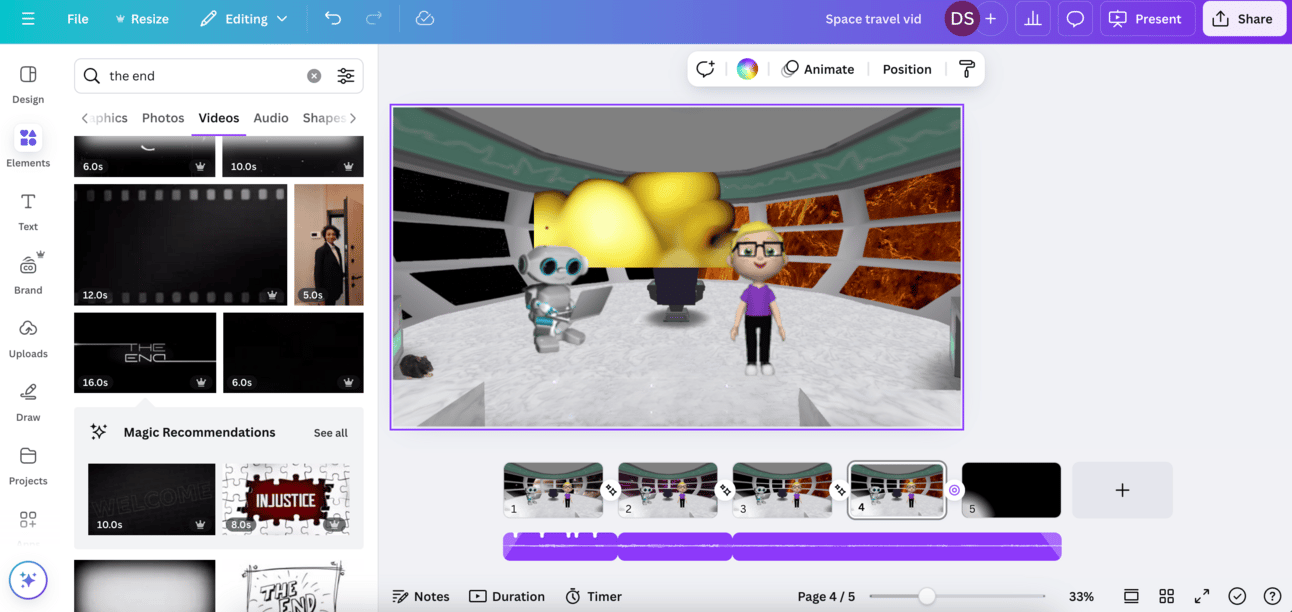This screenshot has height=612, width=1292.
Task: Click the Animate button
Action: [x=818, y=69]
